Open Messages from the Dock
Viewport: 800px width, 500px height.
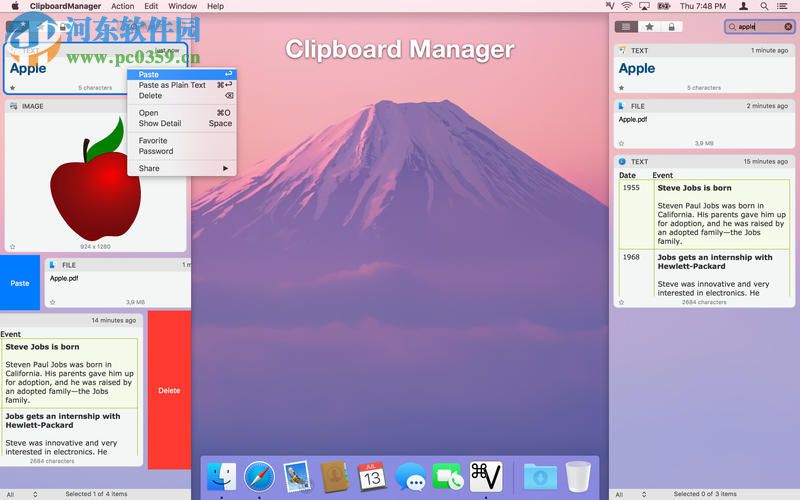410,477
